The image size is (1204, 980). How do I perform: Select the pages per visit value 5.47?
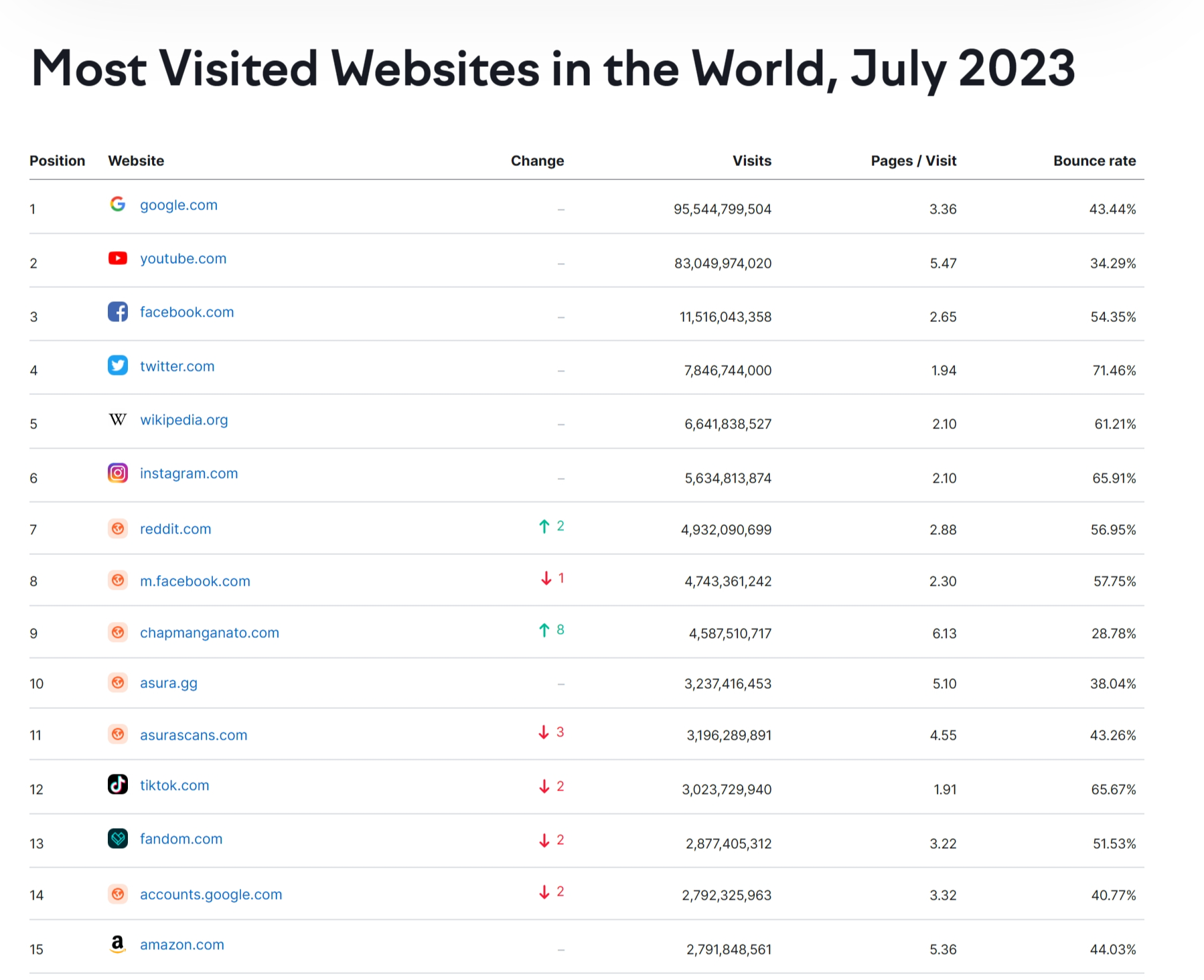pyautogui.click(x=944, y=264)
